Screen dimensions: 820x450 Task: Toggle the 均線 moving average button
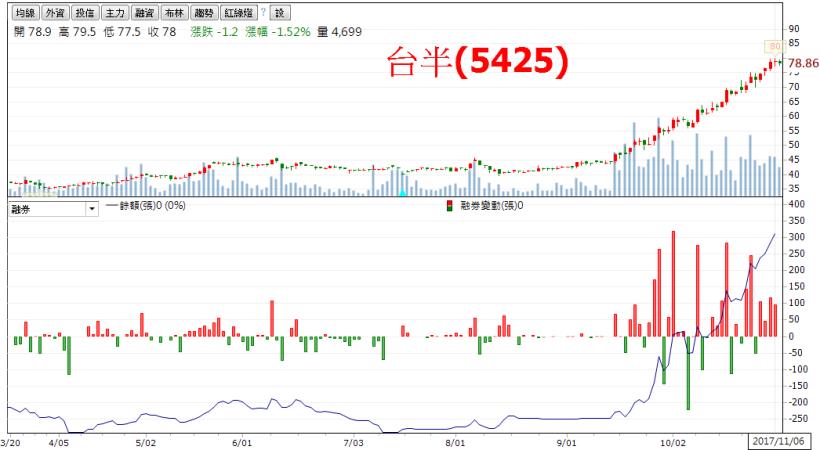click(26, 13)
